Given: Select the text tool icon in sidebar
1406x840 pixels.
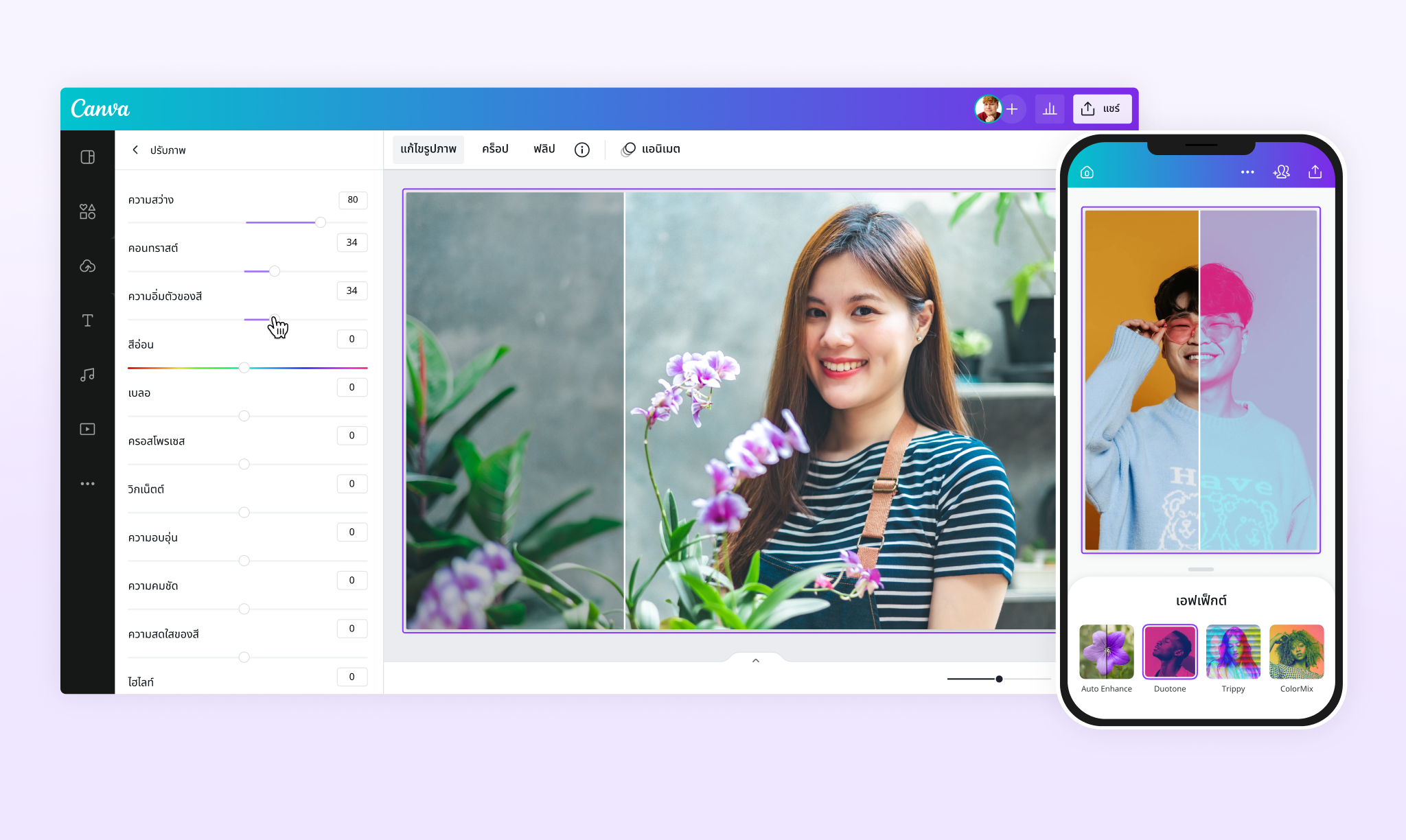Looking at the screenshot, I should (87, 320).
